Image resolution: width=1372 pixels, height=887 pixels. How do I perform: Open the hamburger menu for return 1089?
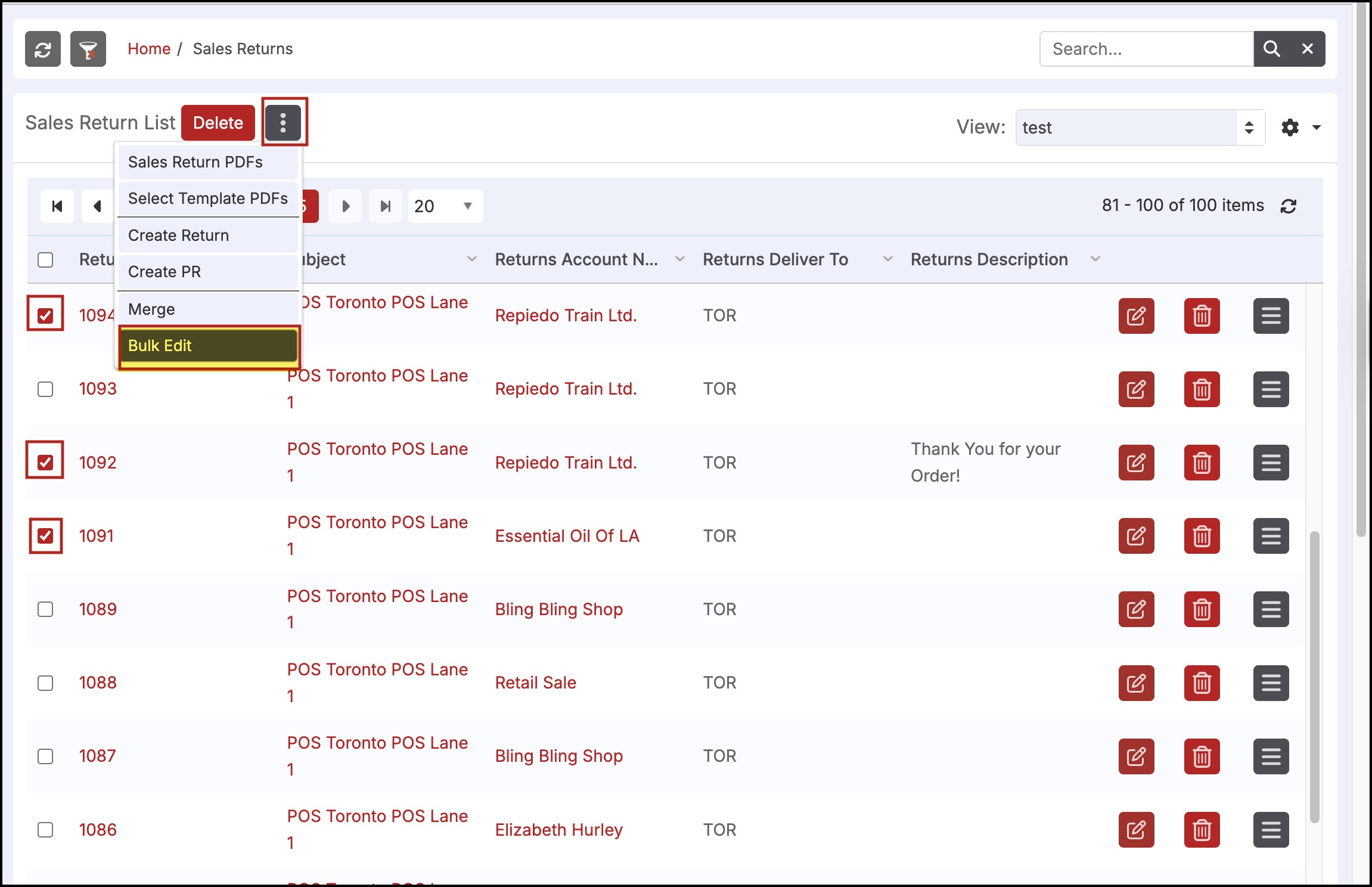coord(1271,609)
